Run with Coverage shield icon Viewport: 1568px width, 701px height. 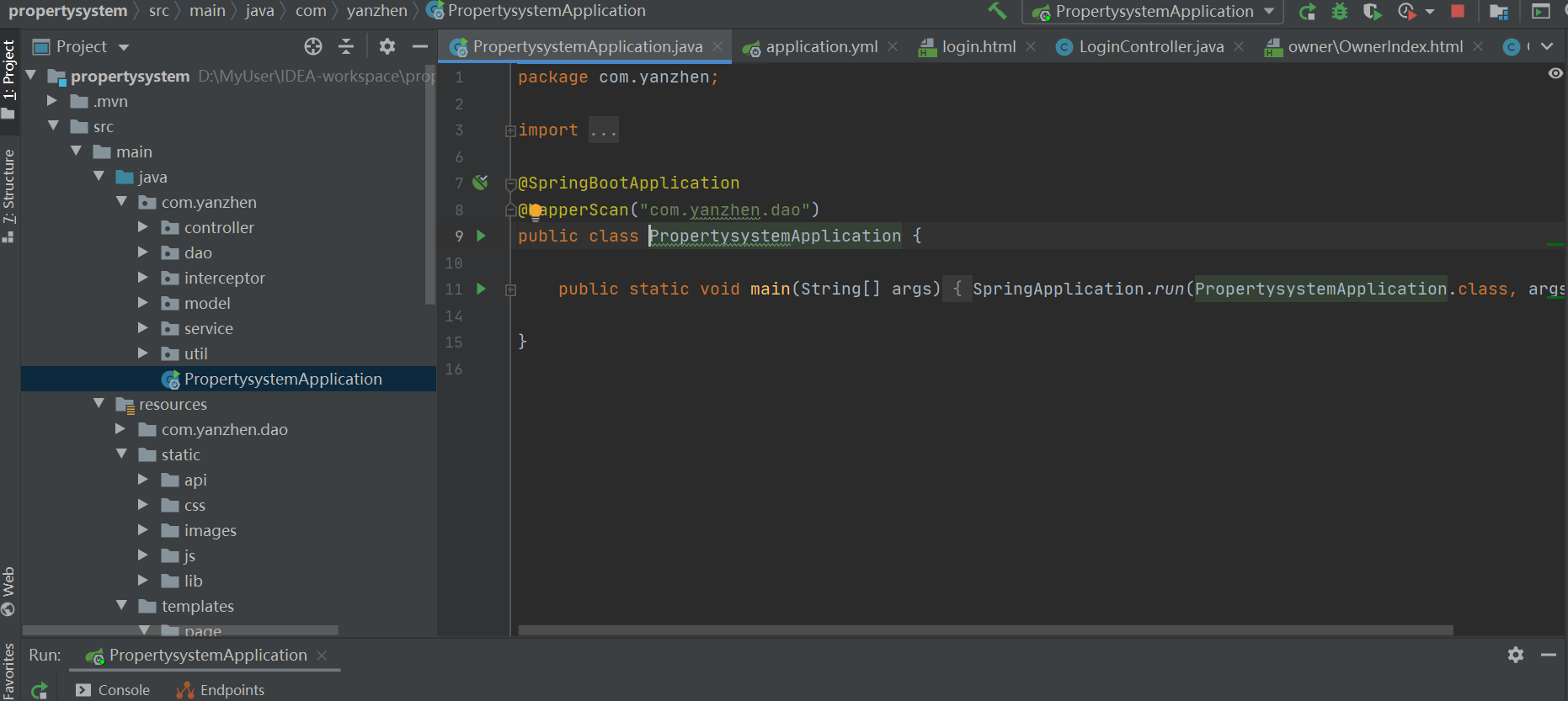pyautogui.click(x=1373, y=12)
